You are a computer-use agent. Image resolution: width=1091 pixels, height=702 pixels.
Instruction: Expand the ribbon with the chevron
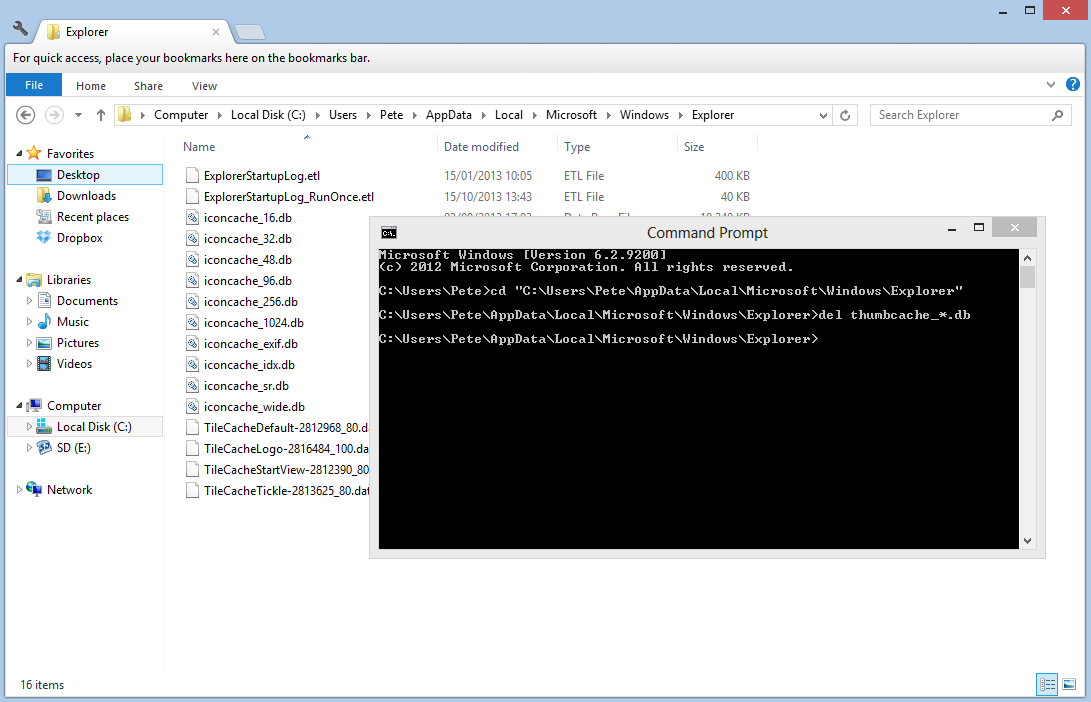1051,85
